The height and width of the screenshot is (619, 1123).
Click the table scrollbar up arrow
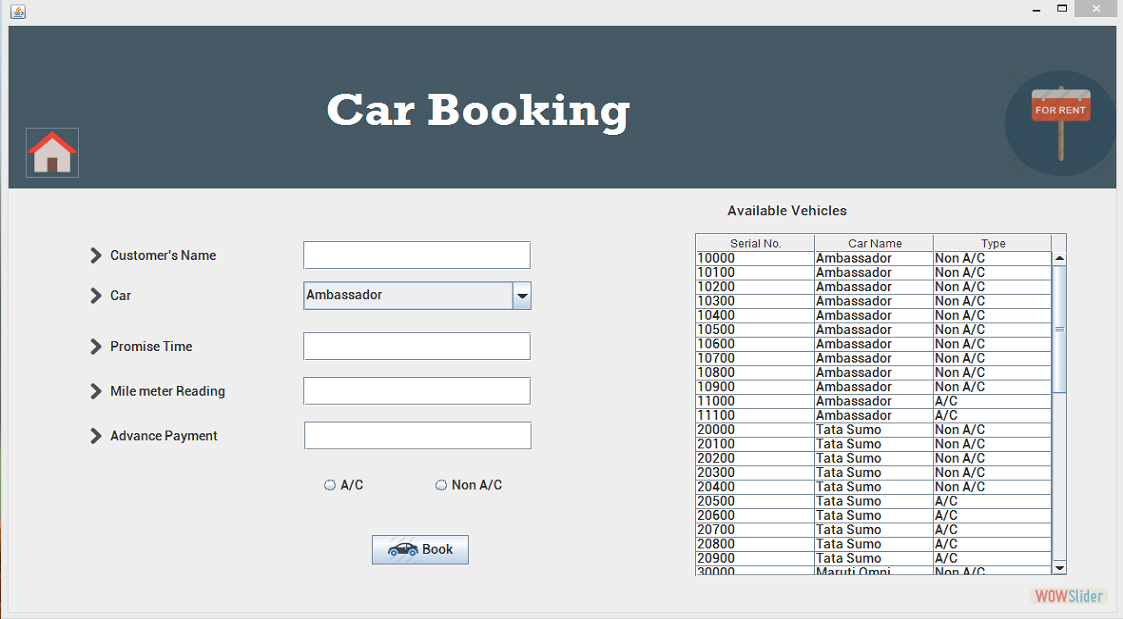(x=1059, y=258)
